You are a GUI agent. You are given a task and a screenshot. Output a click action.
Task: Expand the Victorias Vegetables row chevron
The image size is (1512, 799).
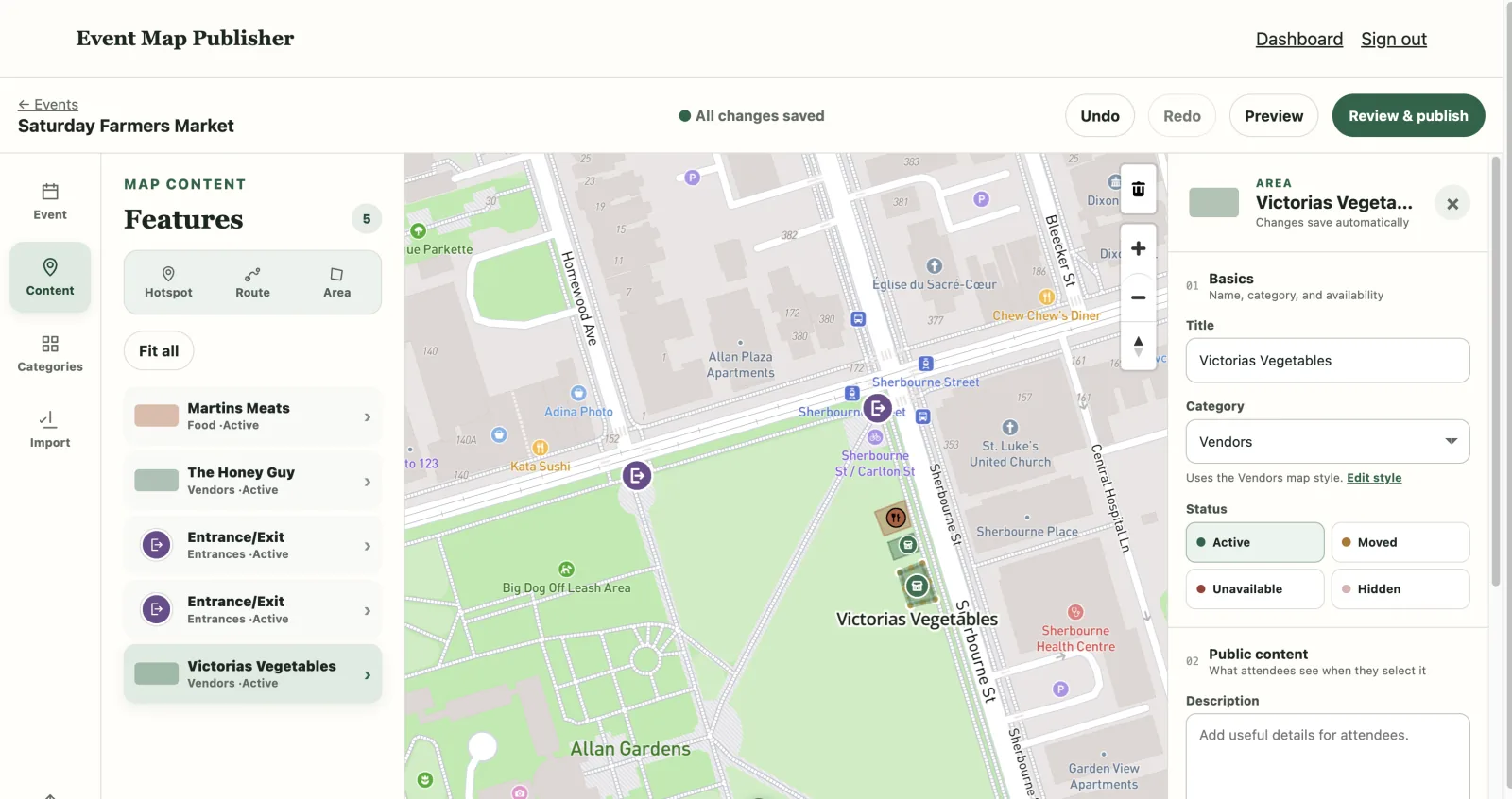(368, 675)
